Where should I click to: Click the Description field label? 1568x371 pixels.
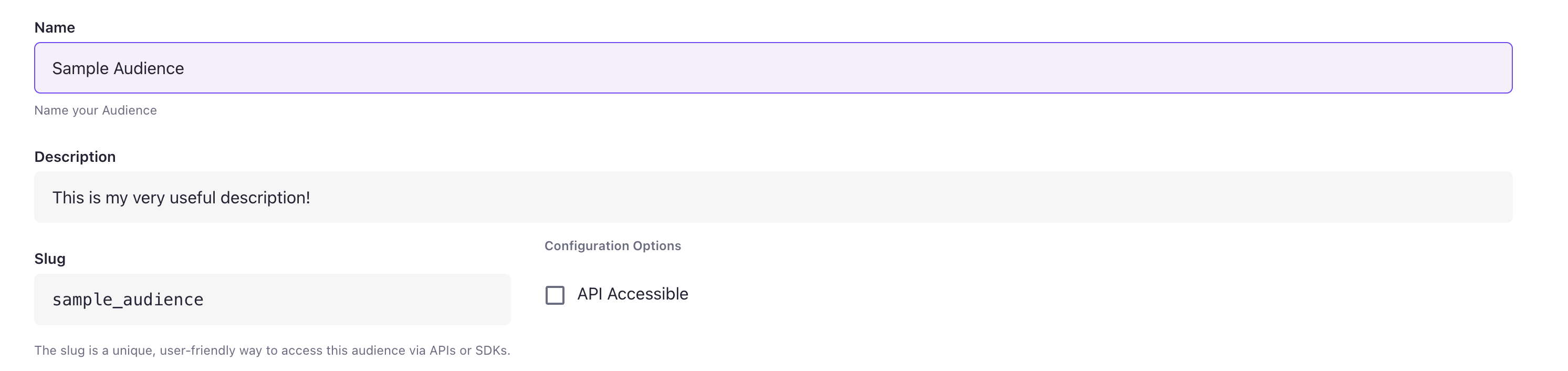coord(75,157)
